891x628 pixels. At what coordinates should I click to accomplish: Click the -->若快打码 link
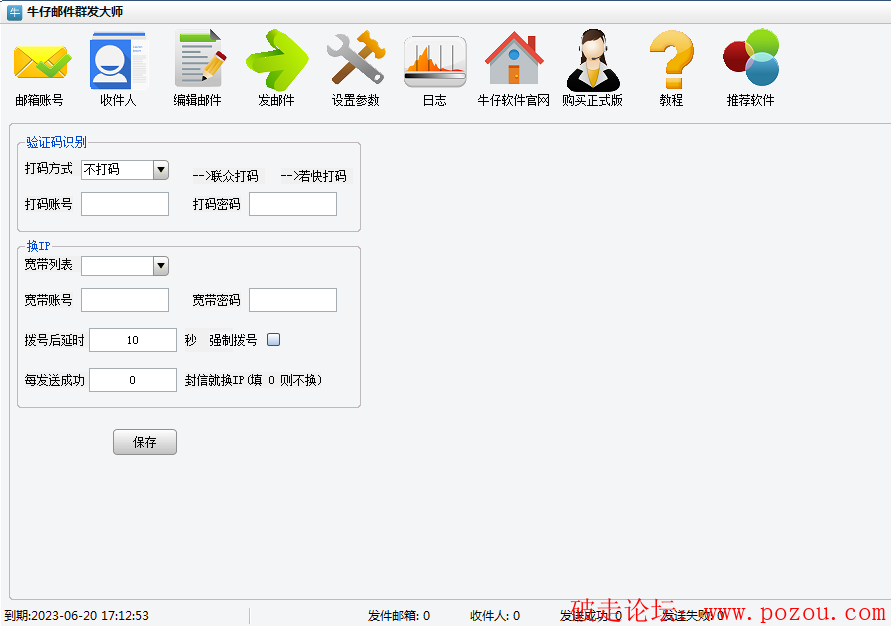pyautogui.click(x=313, y=176)
